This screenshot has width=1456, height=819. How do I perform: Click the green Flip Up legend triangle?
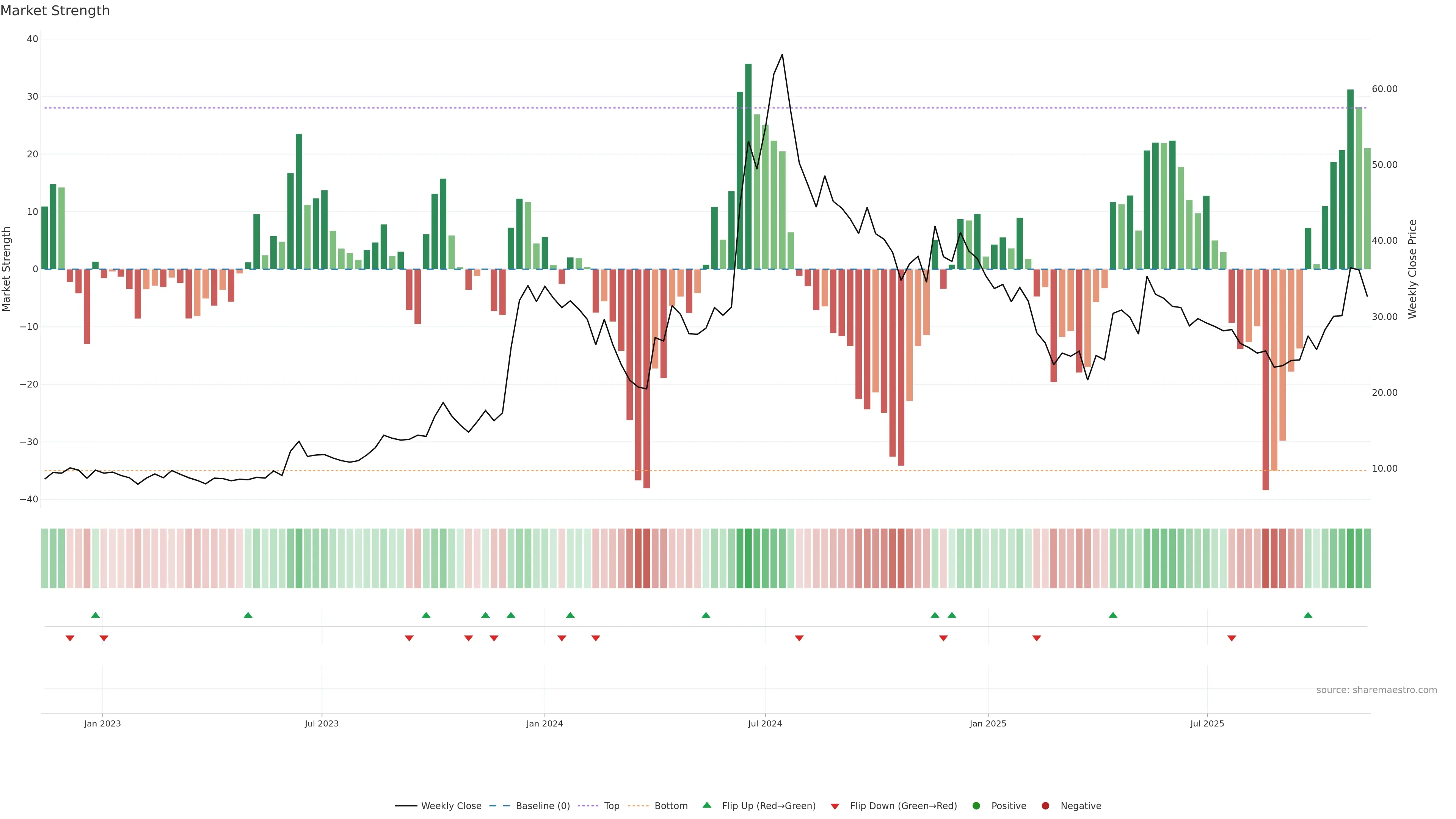coord(706,805)
